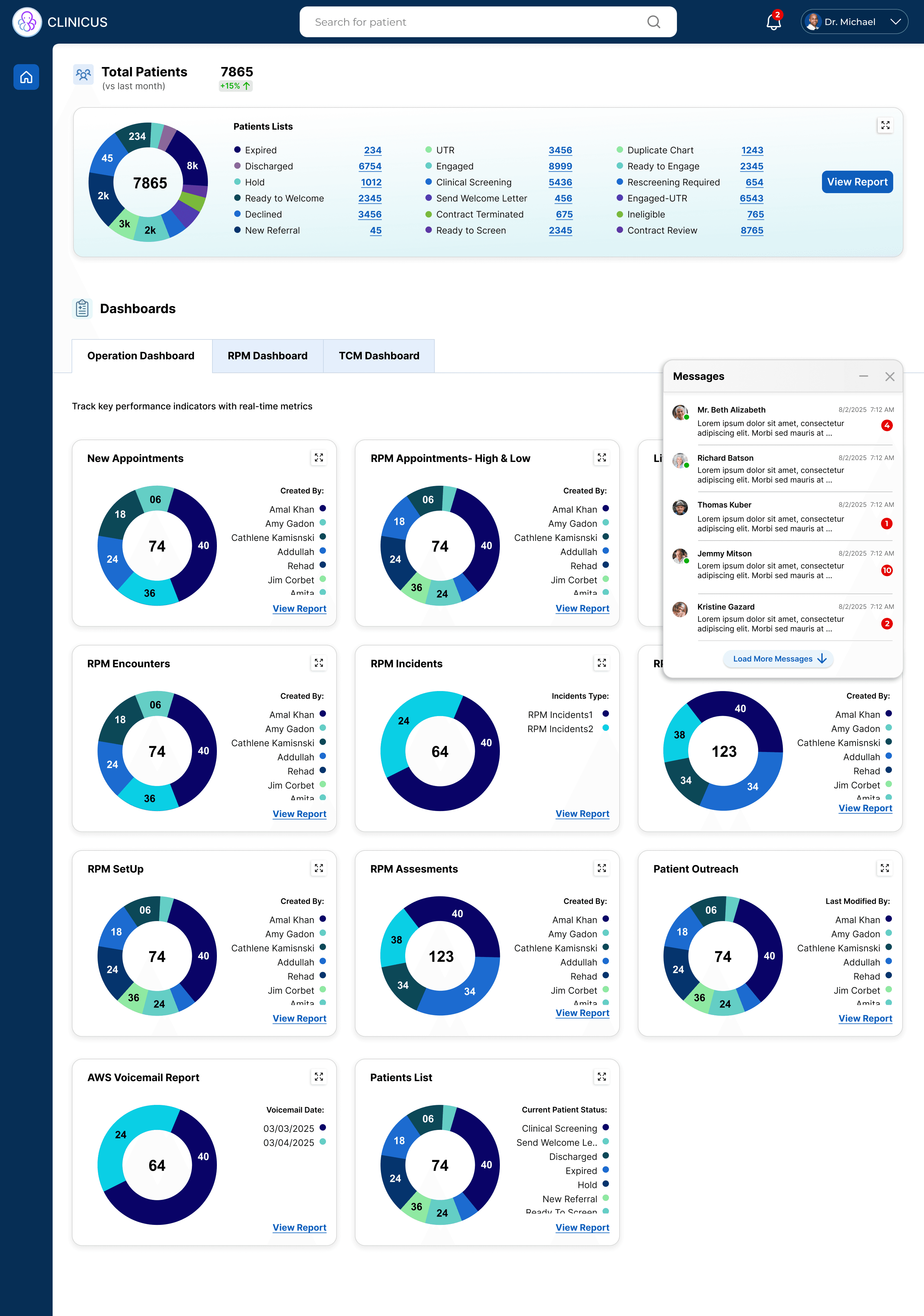Expand AWS Voicemail Report card fullscreen
Image resolution: width=924 pixels, height=1316 pixels.
coord(319,1077)
